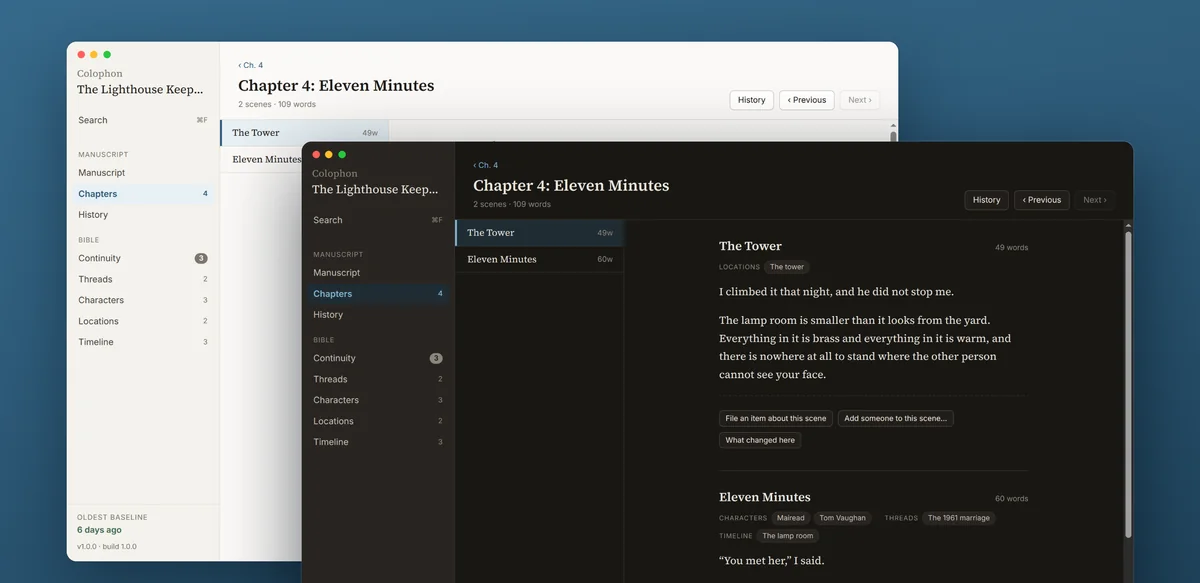Open Locations in the dark window sidebar
1200x583 pixels.
378,421
